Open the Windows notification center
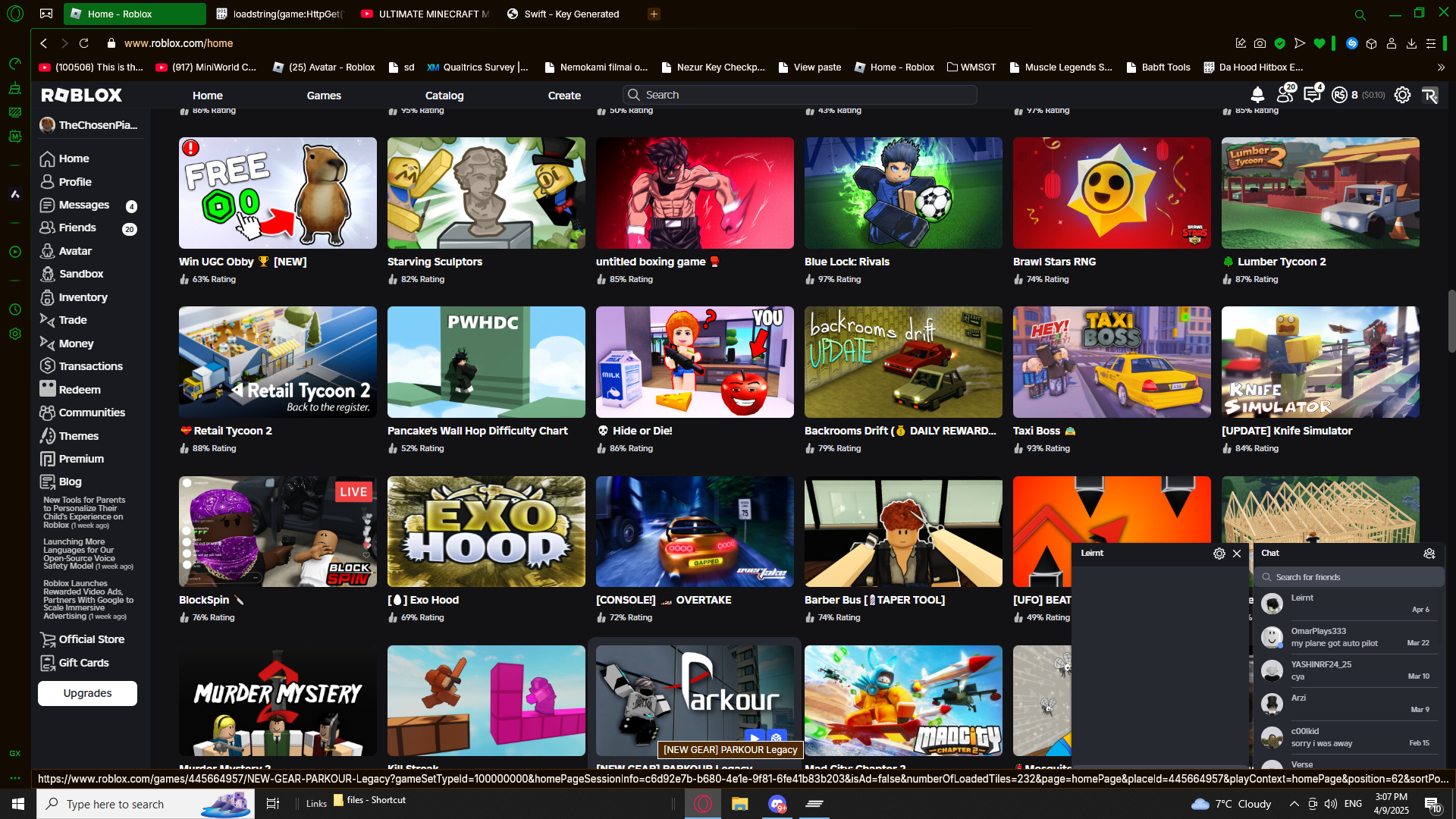Screen dimensions: 1456x819 tap(1432, 804)
